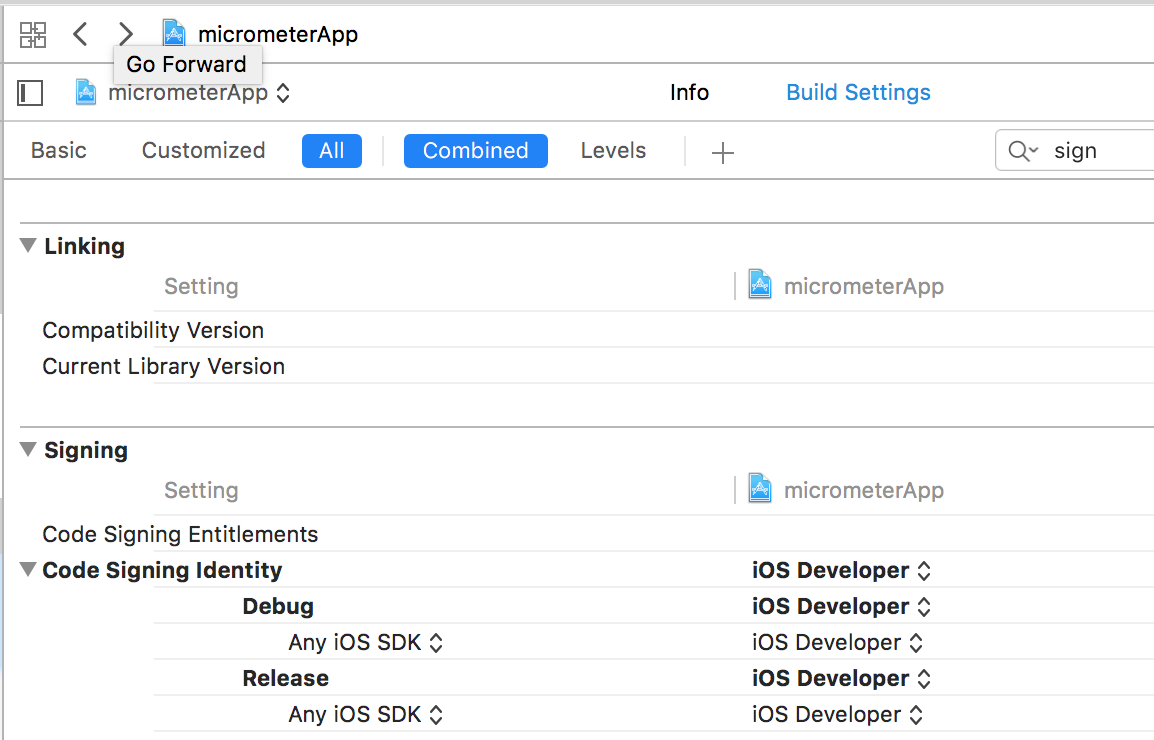Show Basic build settings
1154x740 pixels.
pos(59,151)
